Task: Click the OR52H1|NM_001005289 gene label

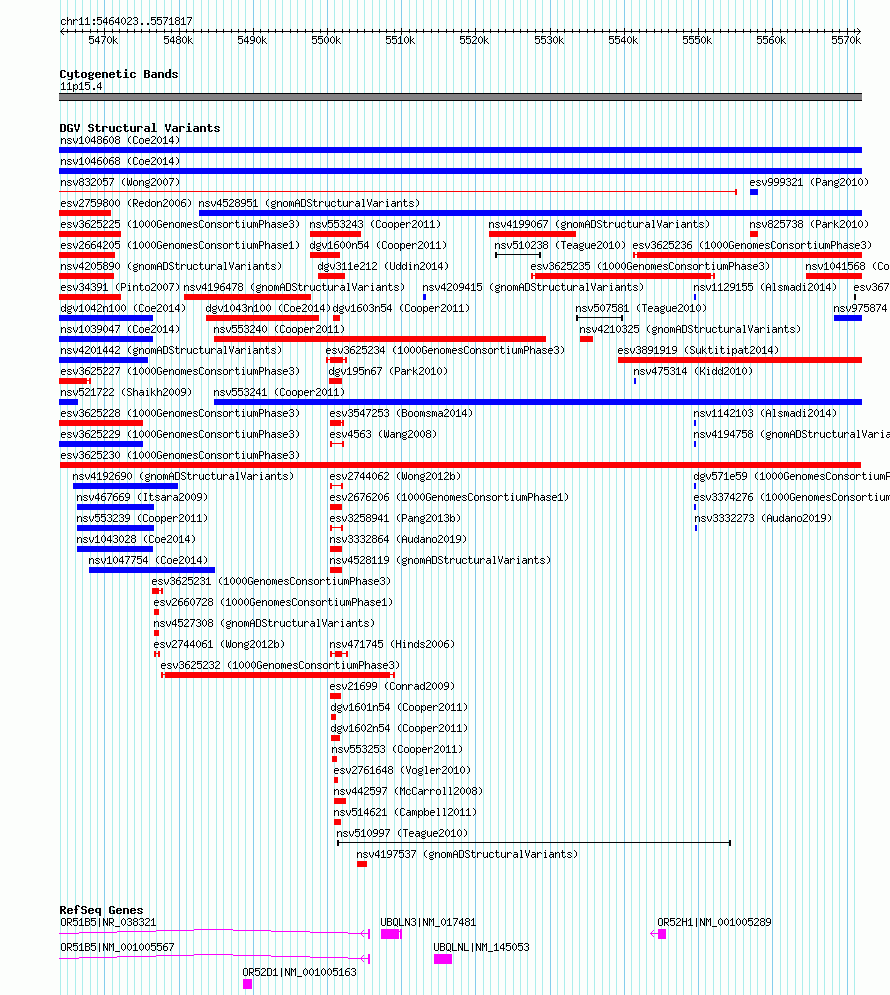Action: click(x=714, y=921)
